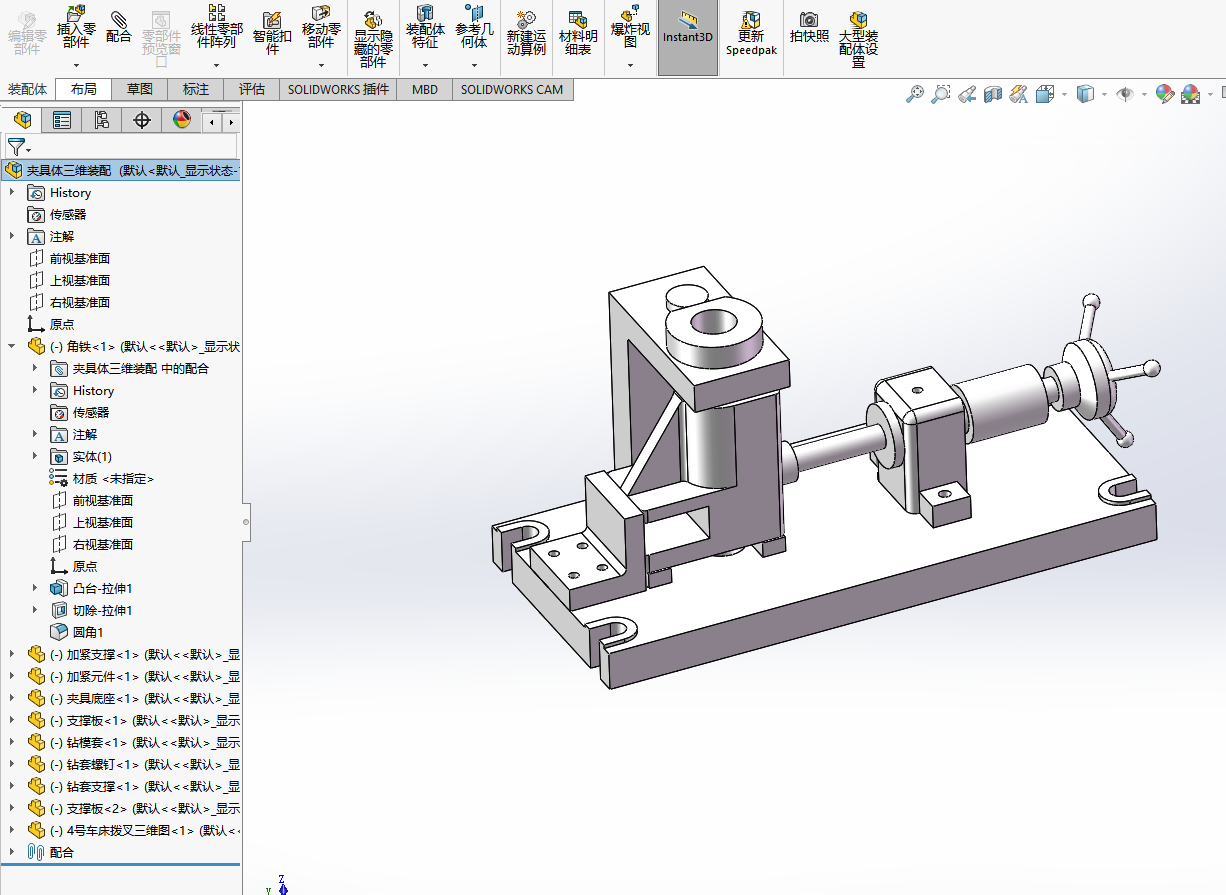Open the SOLIDWORKS CAM tab
Viewport: 1226px width, 895px height.
click(x=512, y=89)
